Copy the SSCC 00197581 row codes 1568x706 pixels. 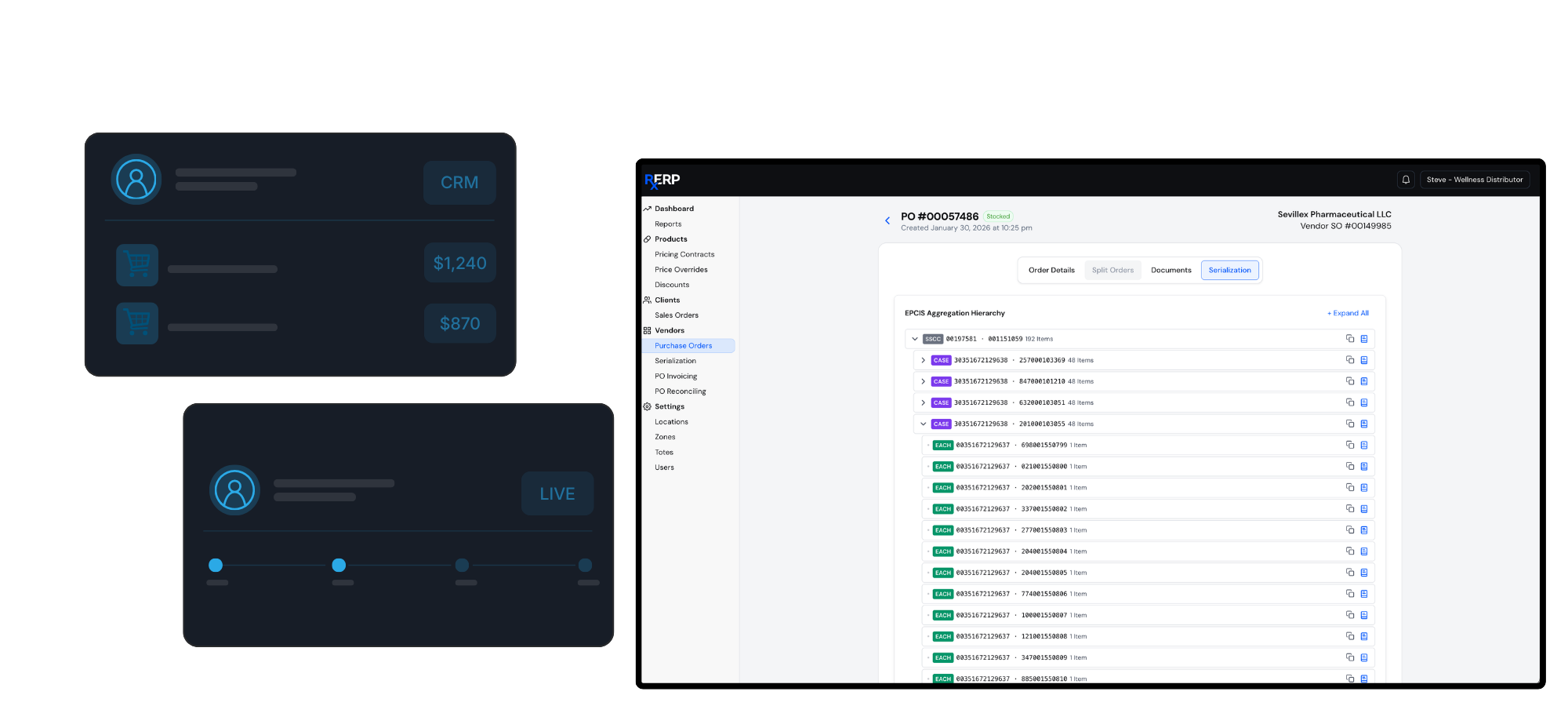coord(1350,339)
